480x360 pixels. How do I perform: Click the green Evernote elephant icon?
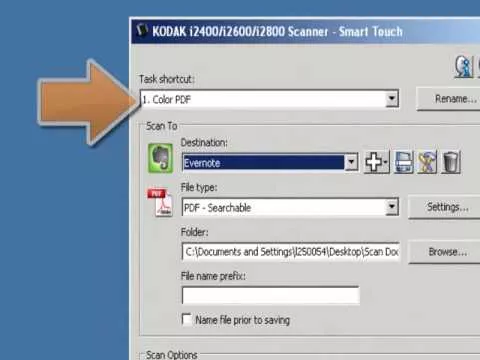click(161, 158)
